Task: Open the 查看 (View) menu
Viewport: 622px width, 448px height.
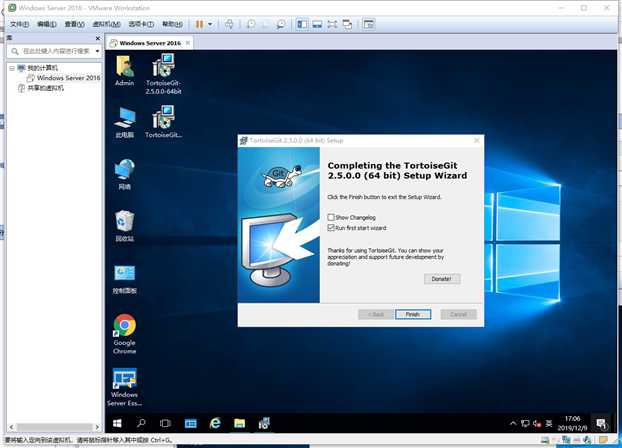Action: pos(75,25)
